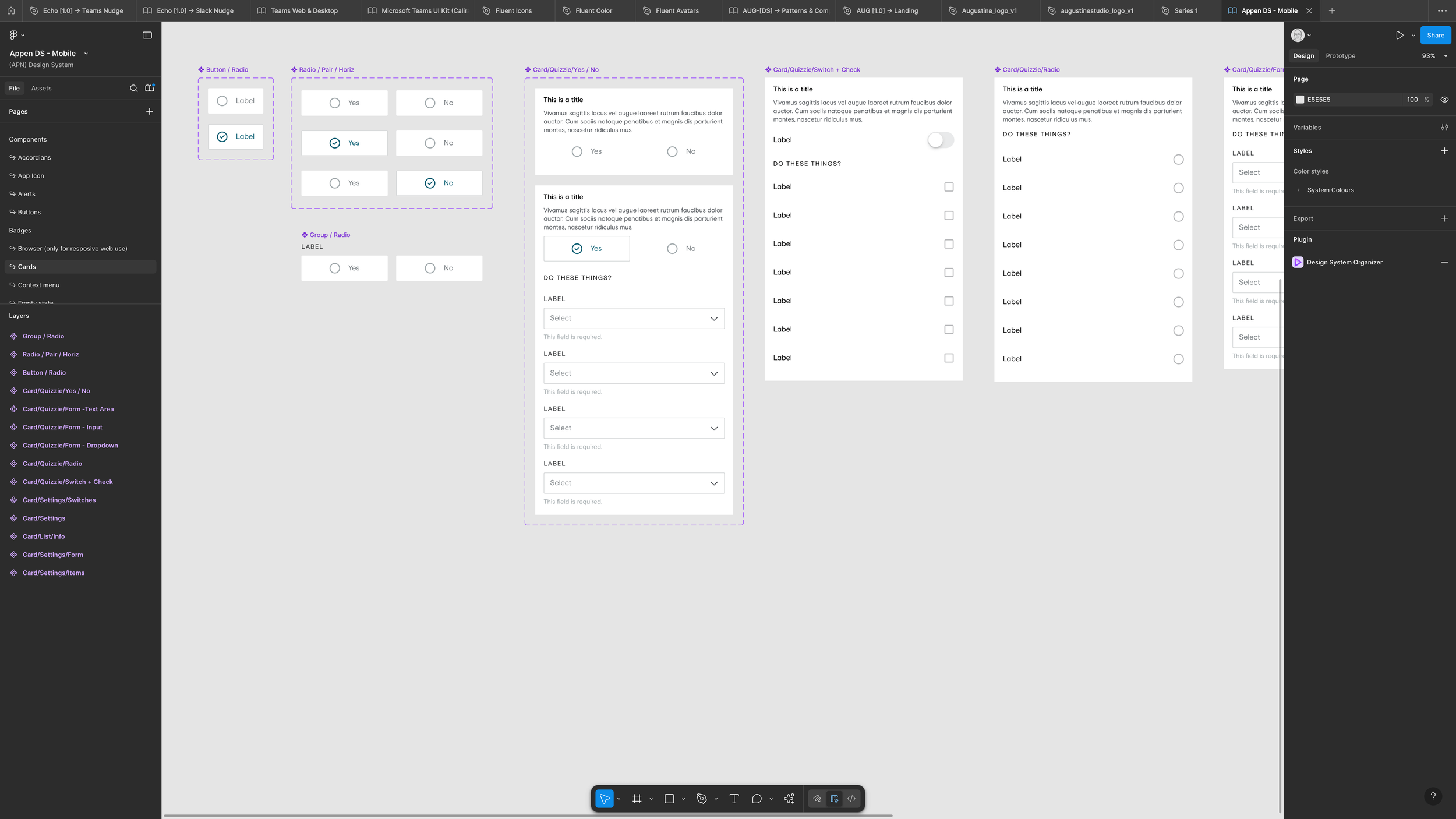Open the Buttons page link
The height and width of the screenshot is (819, 1456).
[x=29, y=212]
